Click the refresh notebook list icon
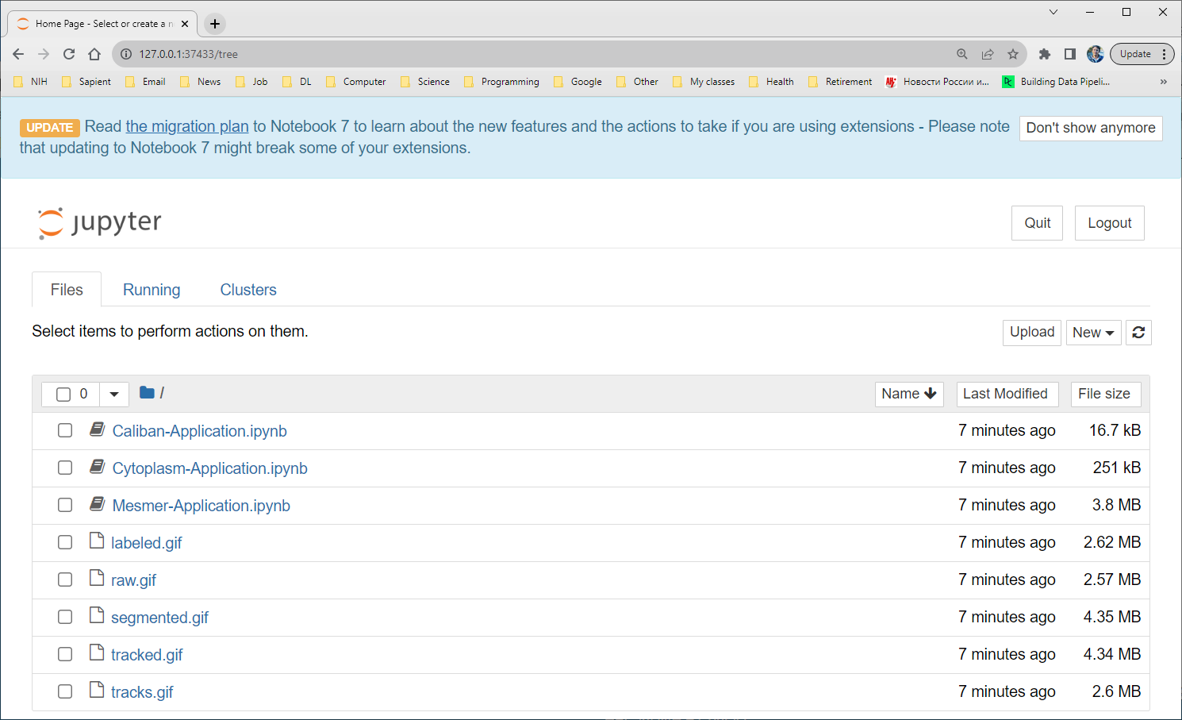The width and height of the screenshot is (1182, 720). click(1138, 333)
